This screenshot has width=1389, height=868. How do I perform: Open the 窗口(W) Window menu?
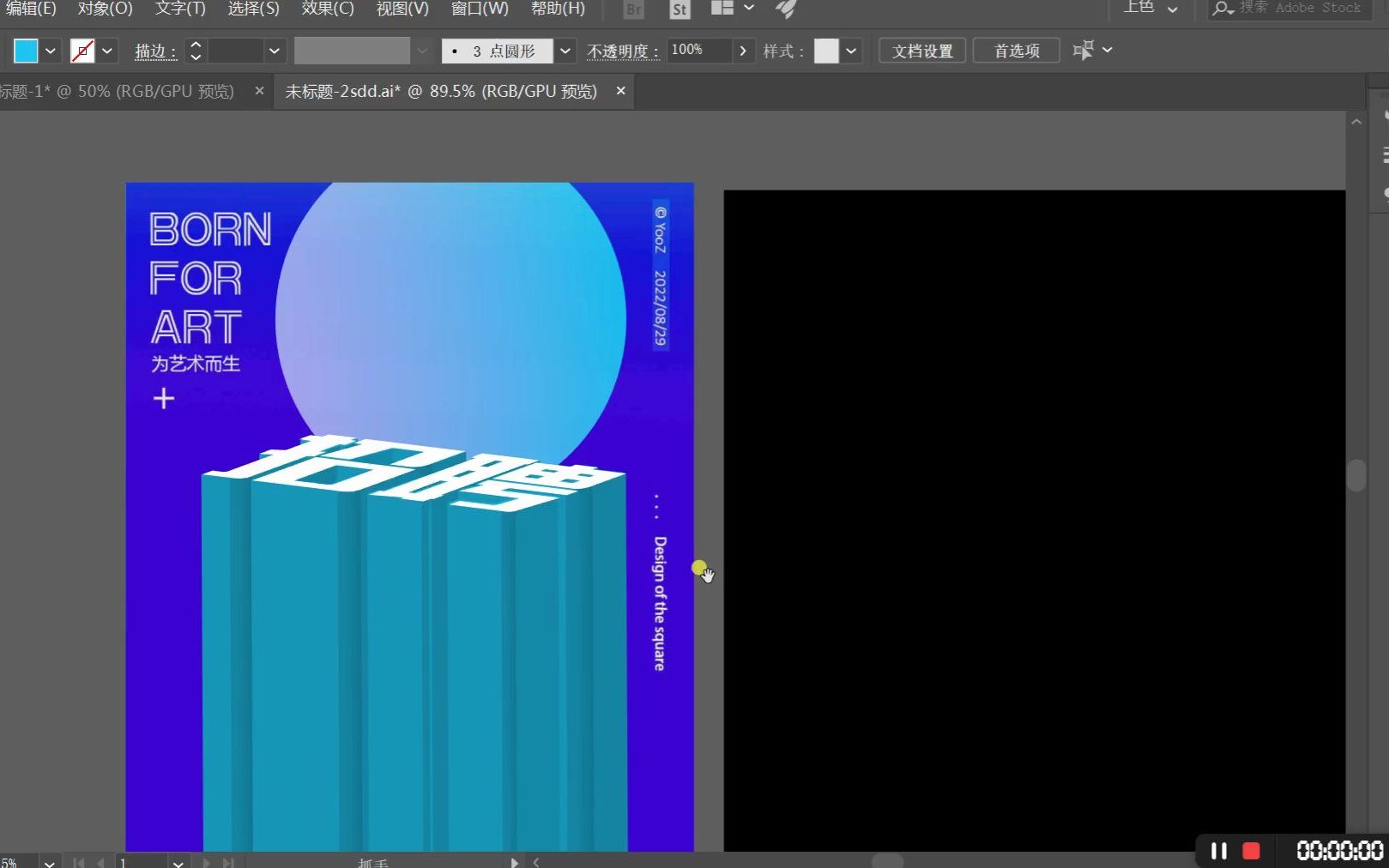point(480,9)
